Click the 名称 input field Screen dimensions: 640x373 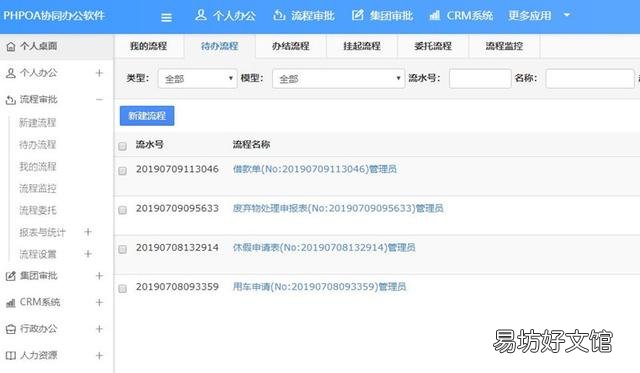[x=590, y=78]
